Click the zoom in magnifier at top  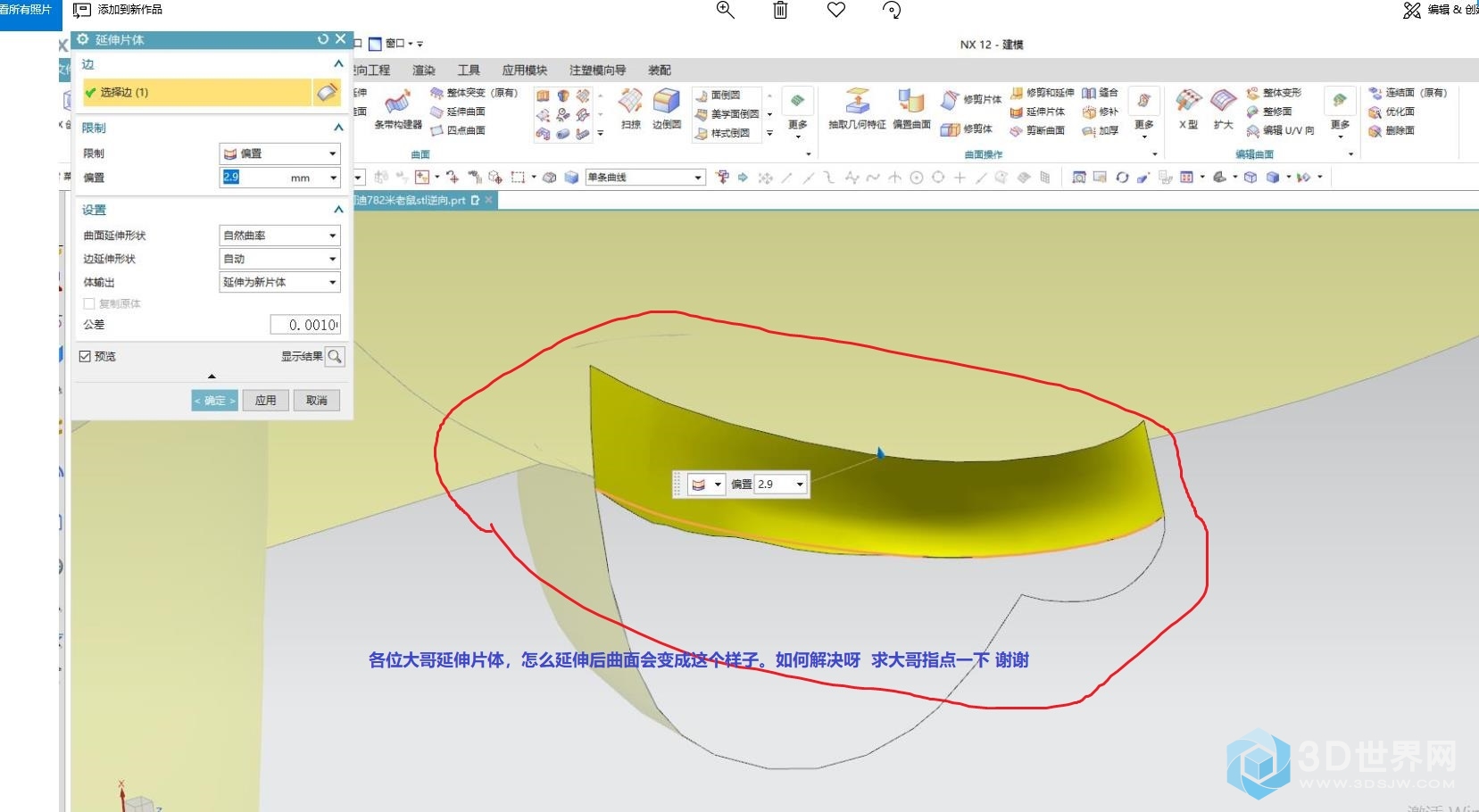click(726, 10)
